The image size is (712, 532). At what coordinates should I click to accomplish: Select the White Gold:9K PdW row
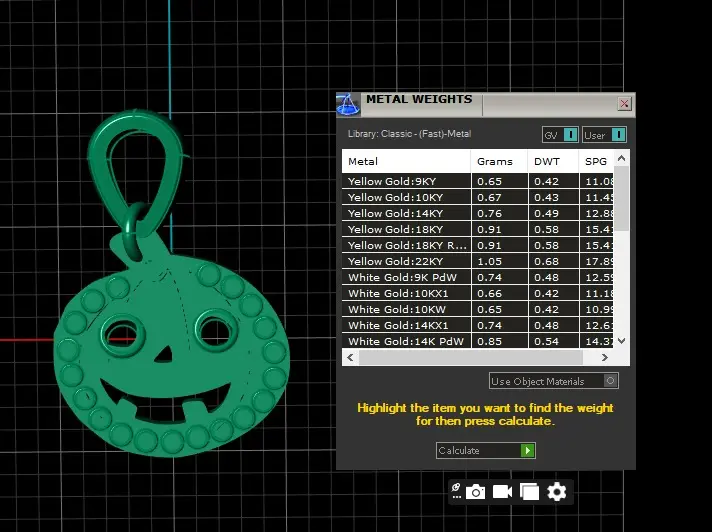[x=478, y=277]
